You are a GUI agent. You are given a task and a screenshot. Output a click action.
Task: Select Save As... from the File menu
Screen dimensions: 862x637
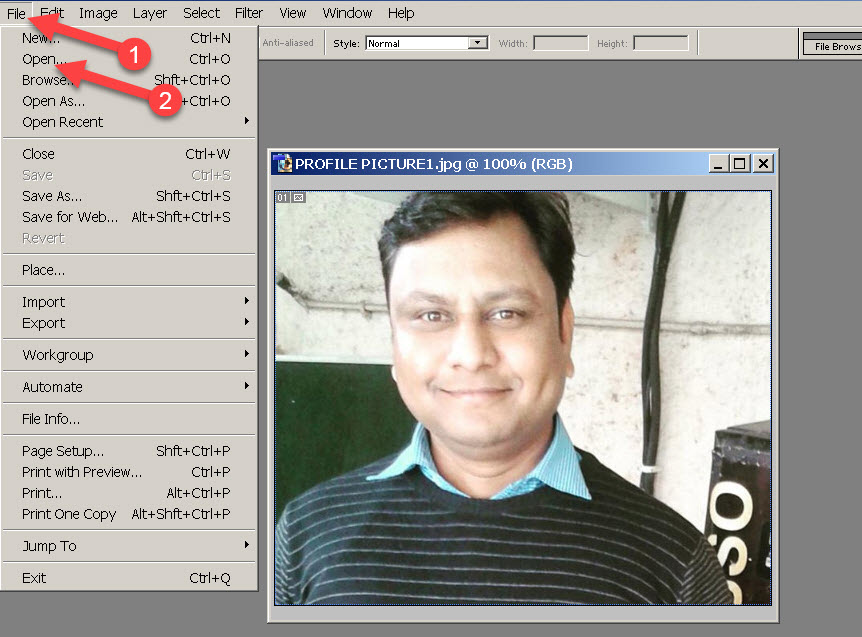52,196
